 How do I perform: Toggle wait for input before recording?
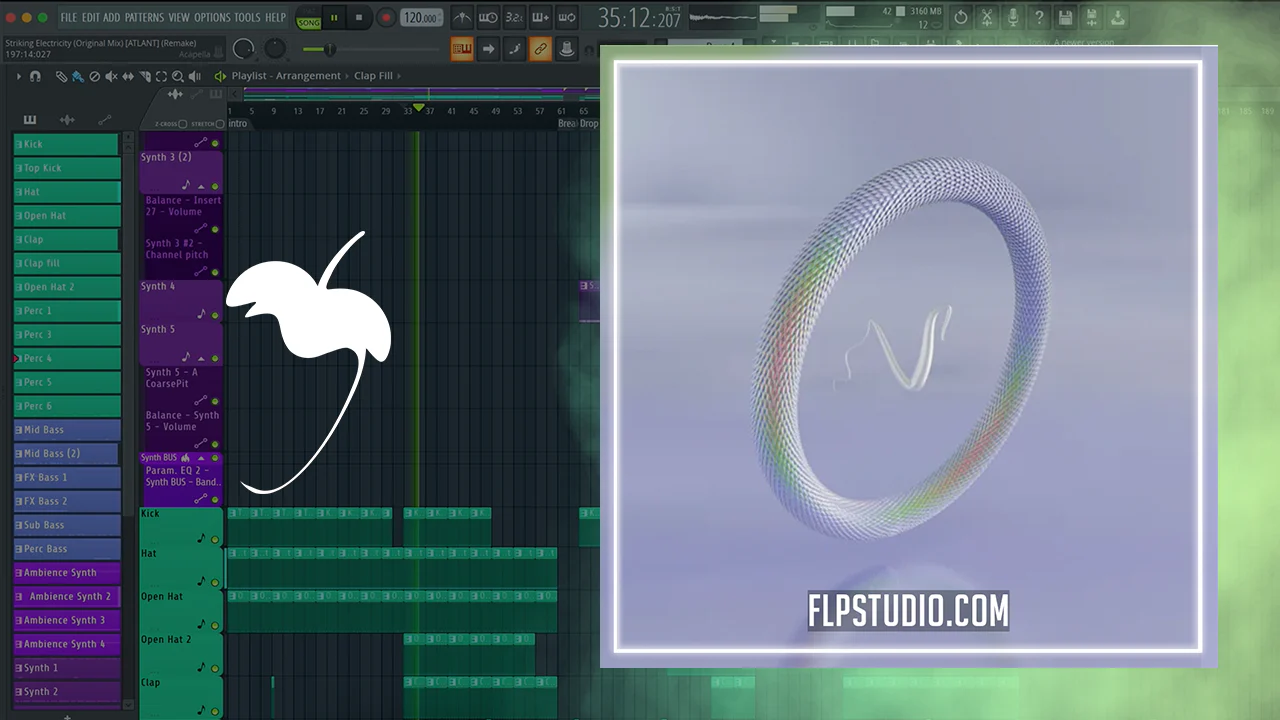click(488, 18)
